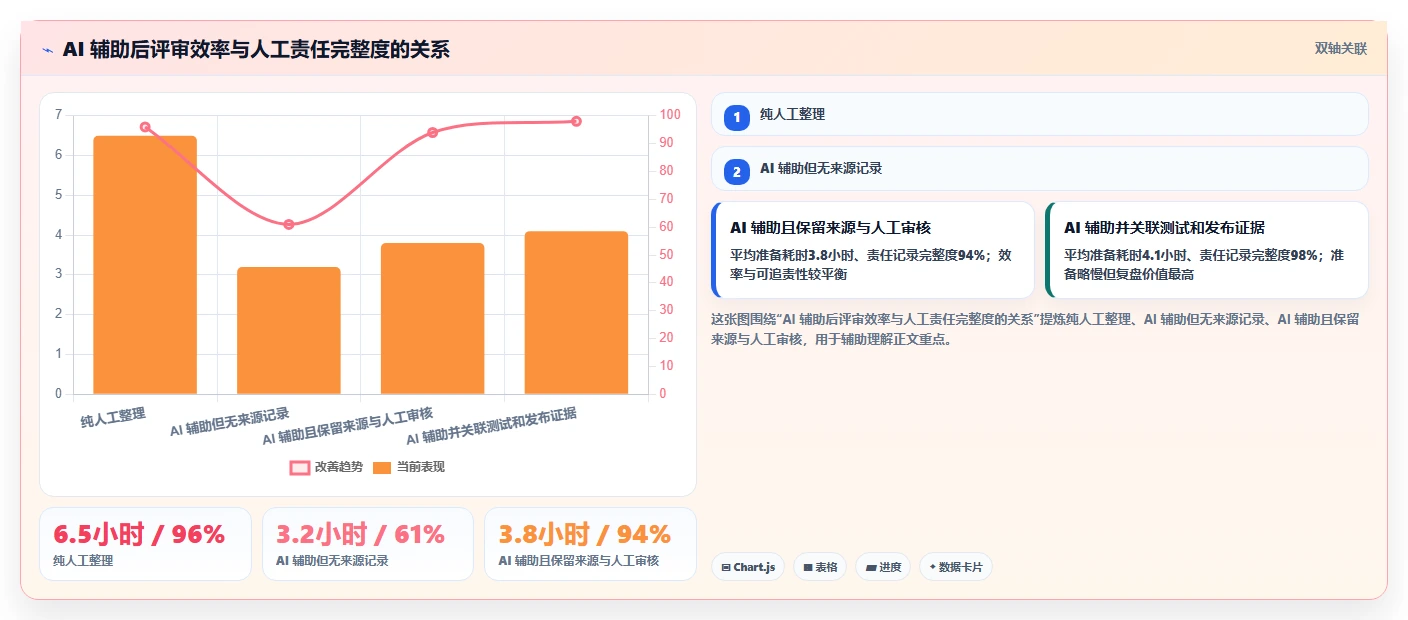The image size is (1408, 620).
Task: Click the bar for AI 辅助并关联测试和发布证据
Action: point(576,312)
